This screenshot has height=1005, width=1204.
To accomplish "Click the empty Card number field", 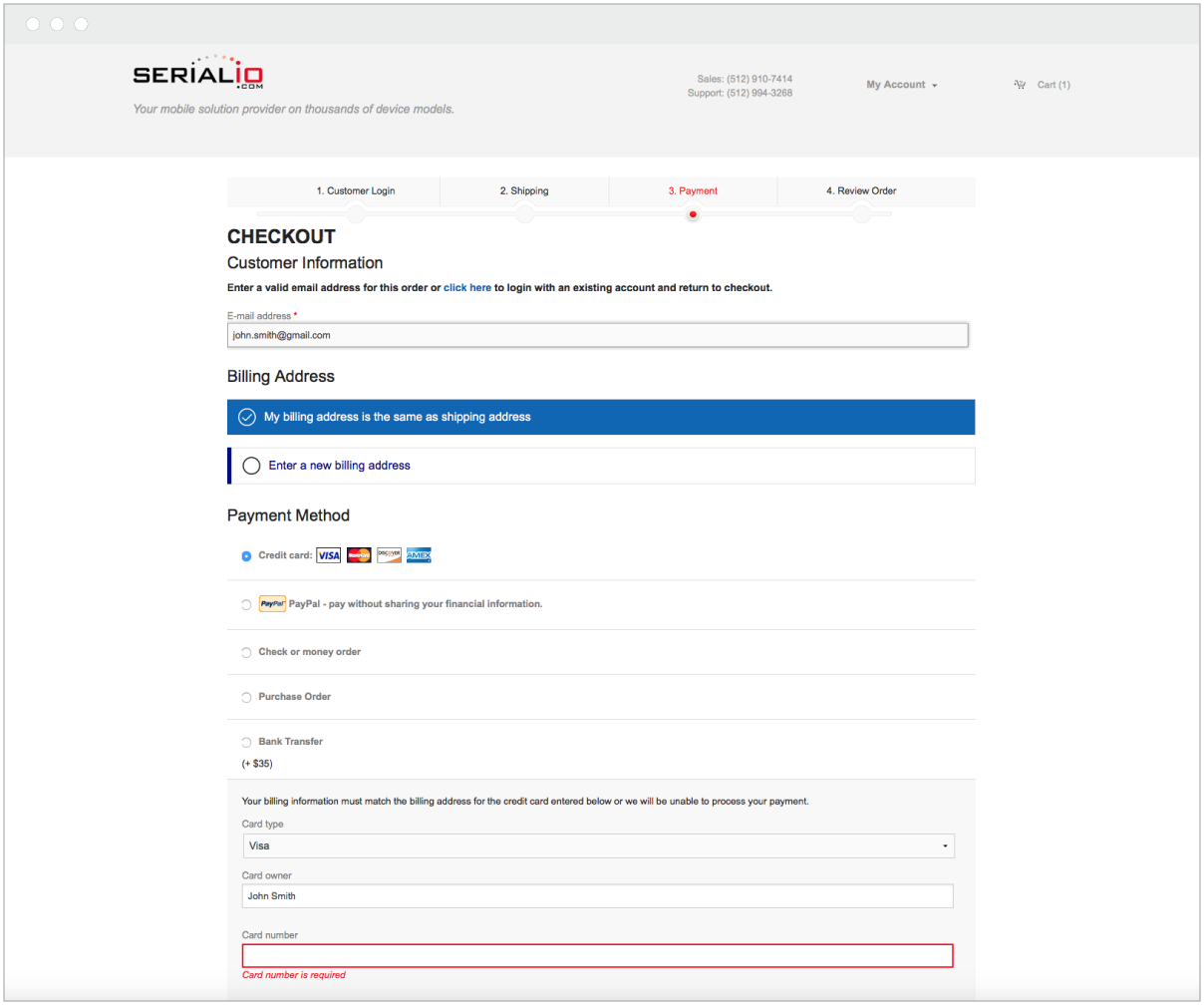I will click(x=598, y=955).
